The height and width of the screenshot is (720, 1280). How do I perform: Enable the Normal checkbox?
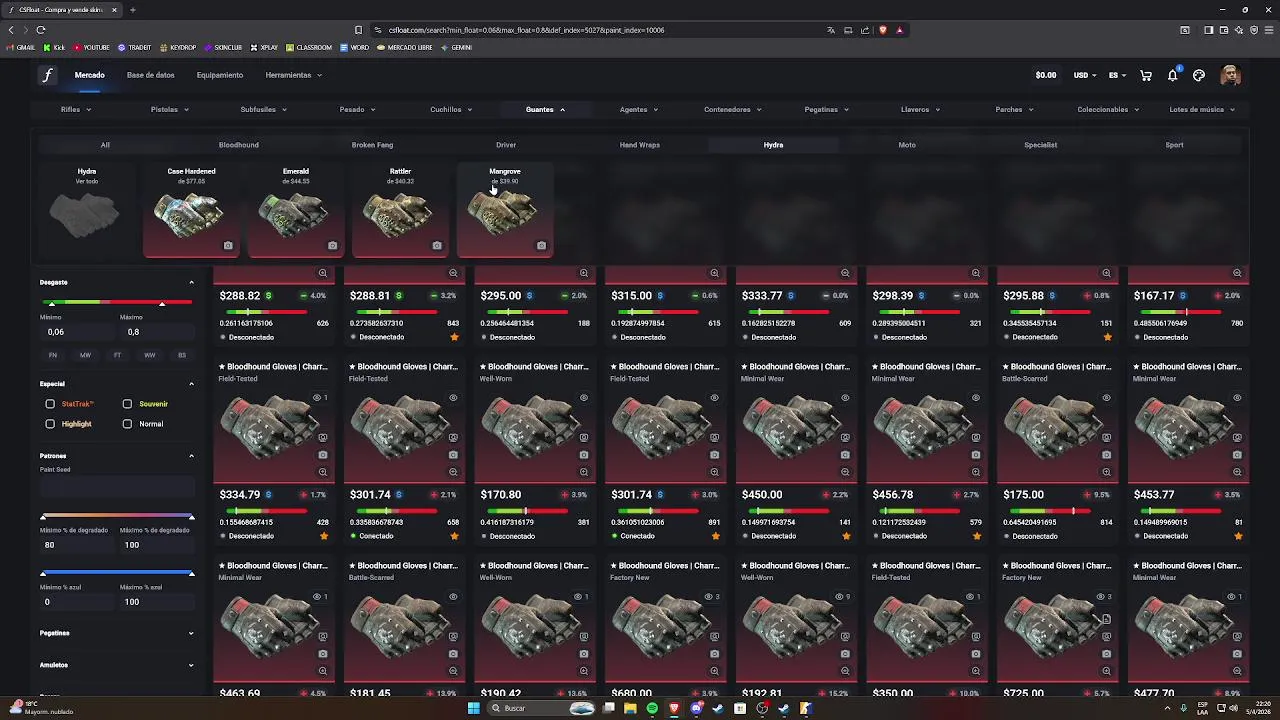coord(127,424)
